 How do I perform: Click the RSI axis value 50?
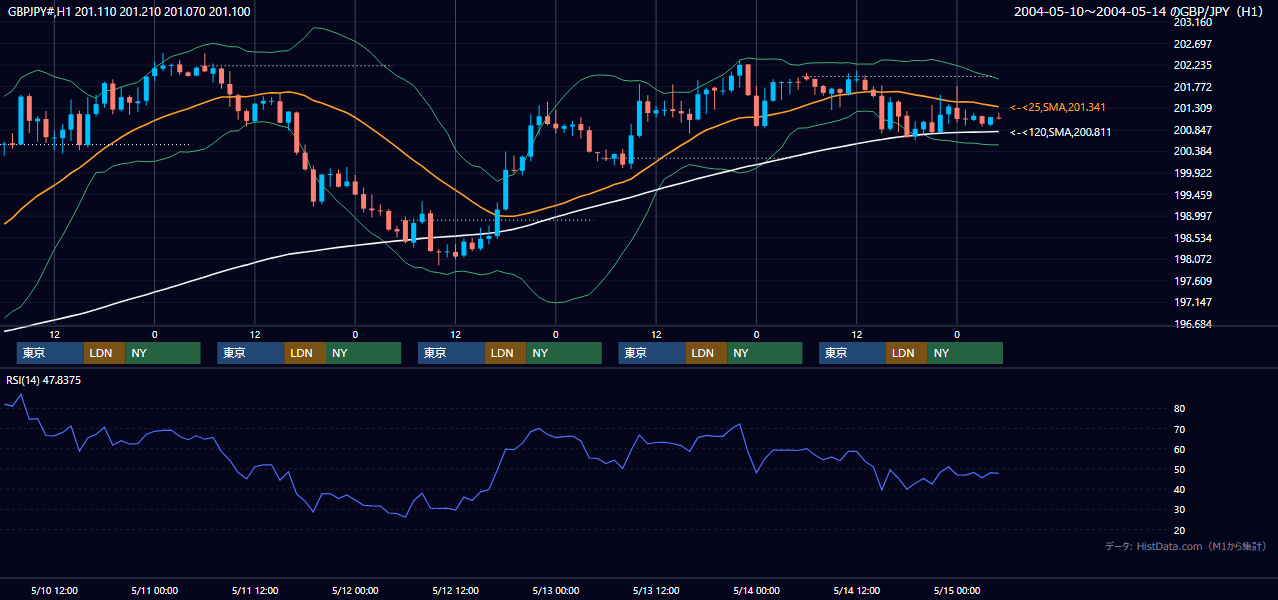coord(1180,469)
